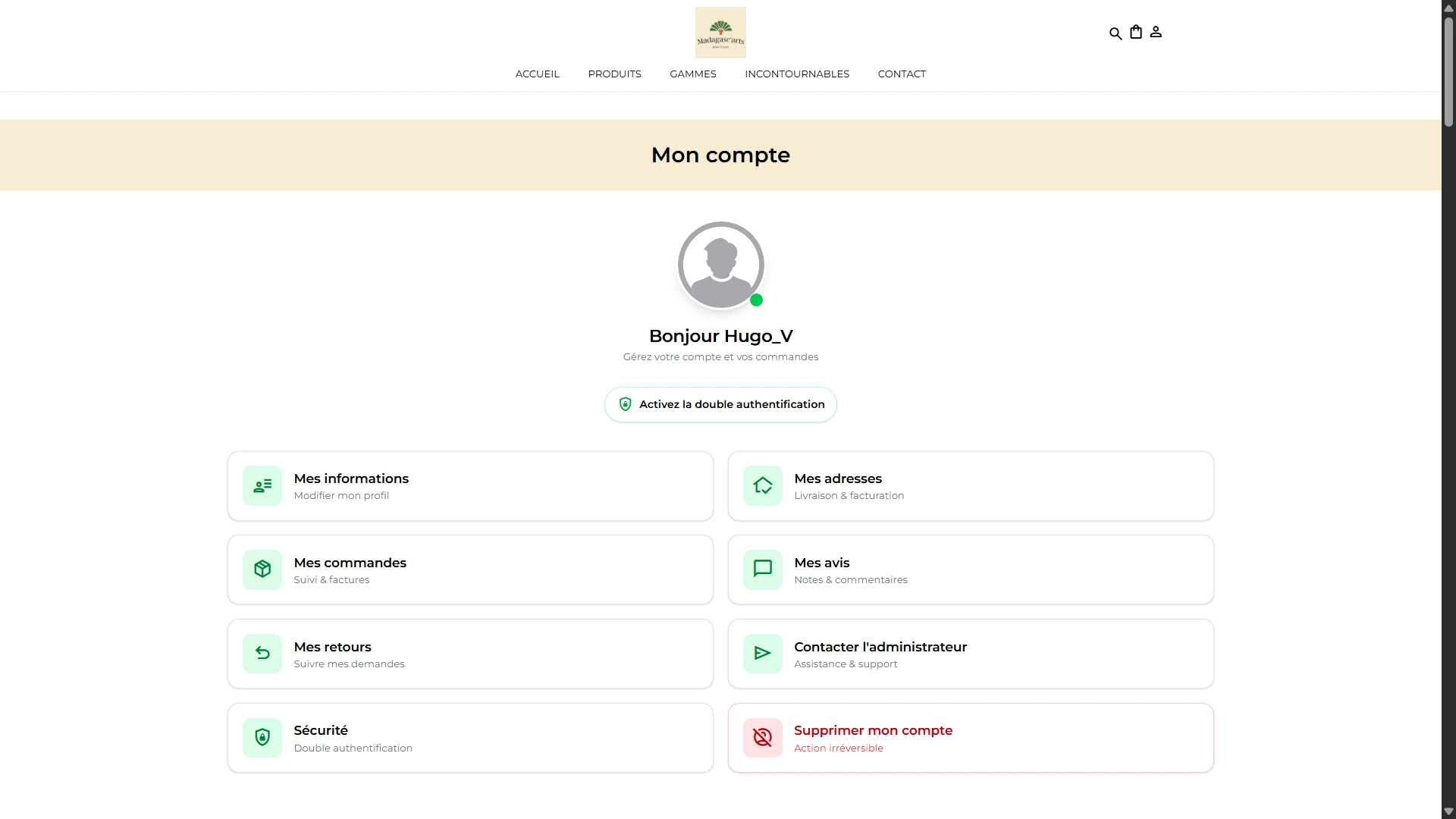The height and width of the screenshot is (819, 1456).
Task: Click the 'Livraison & facturation' subtitle
Action: click(849, 496)
